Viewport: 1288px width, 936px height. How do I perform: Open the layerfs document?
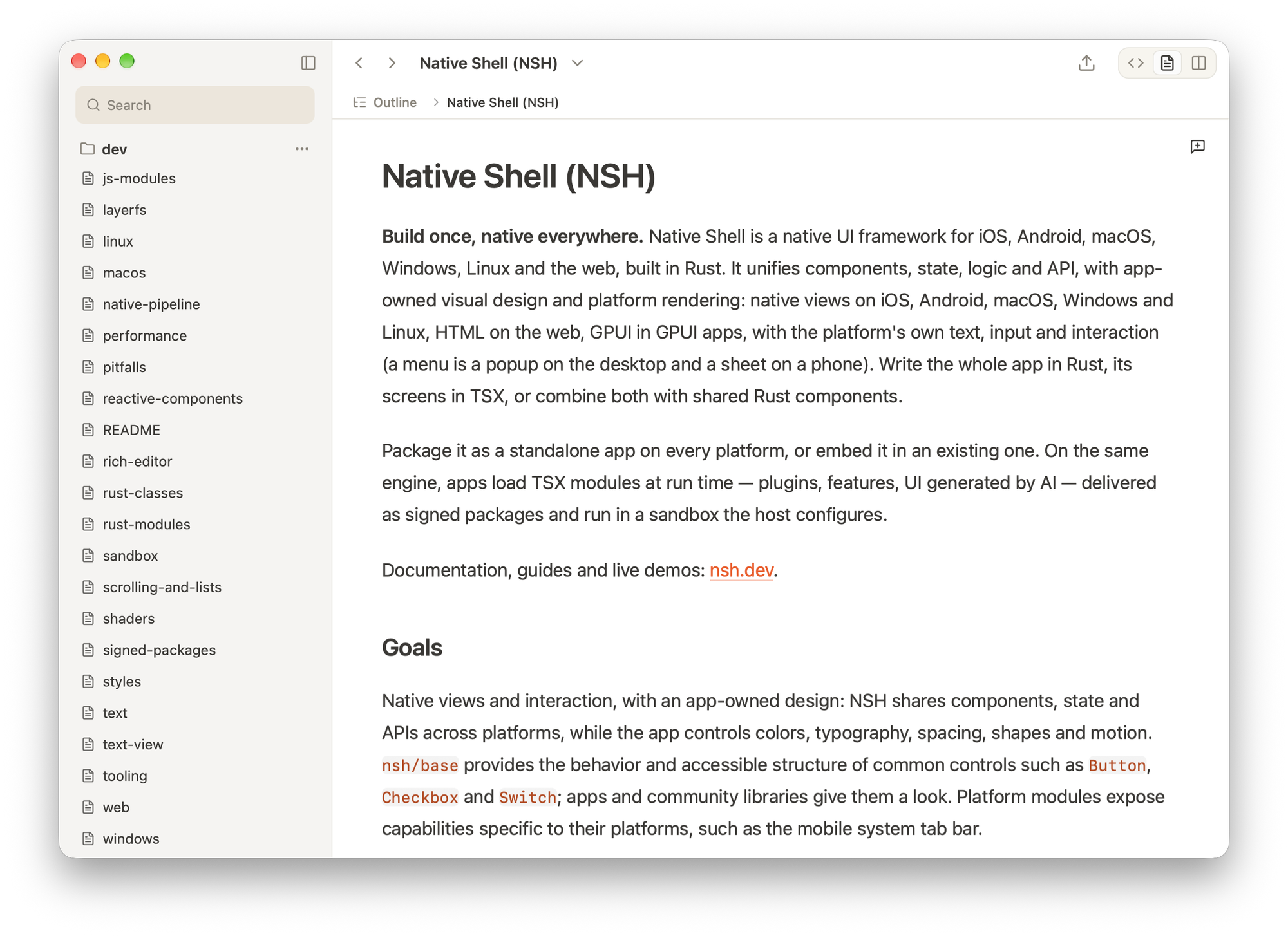click(195, 210)
